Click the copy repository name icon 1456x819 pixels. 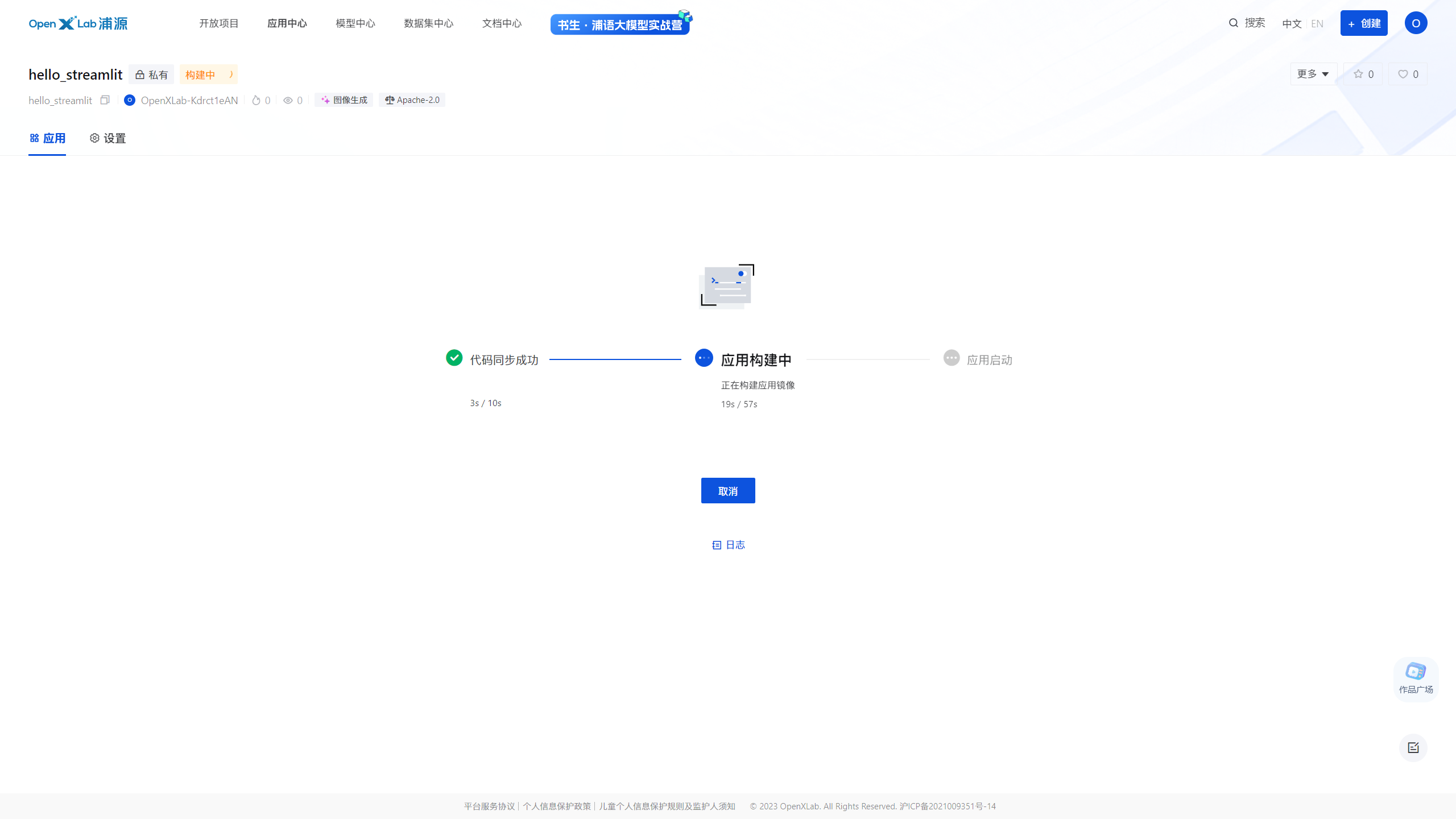click(x=105, y=100)
